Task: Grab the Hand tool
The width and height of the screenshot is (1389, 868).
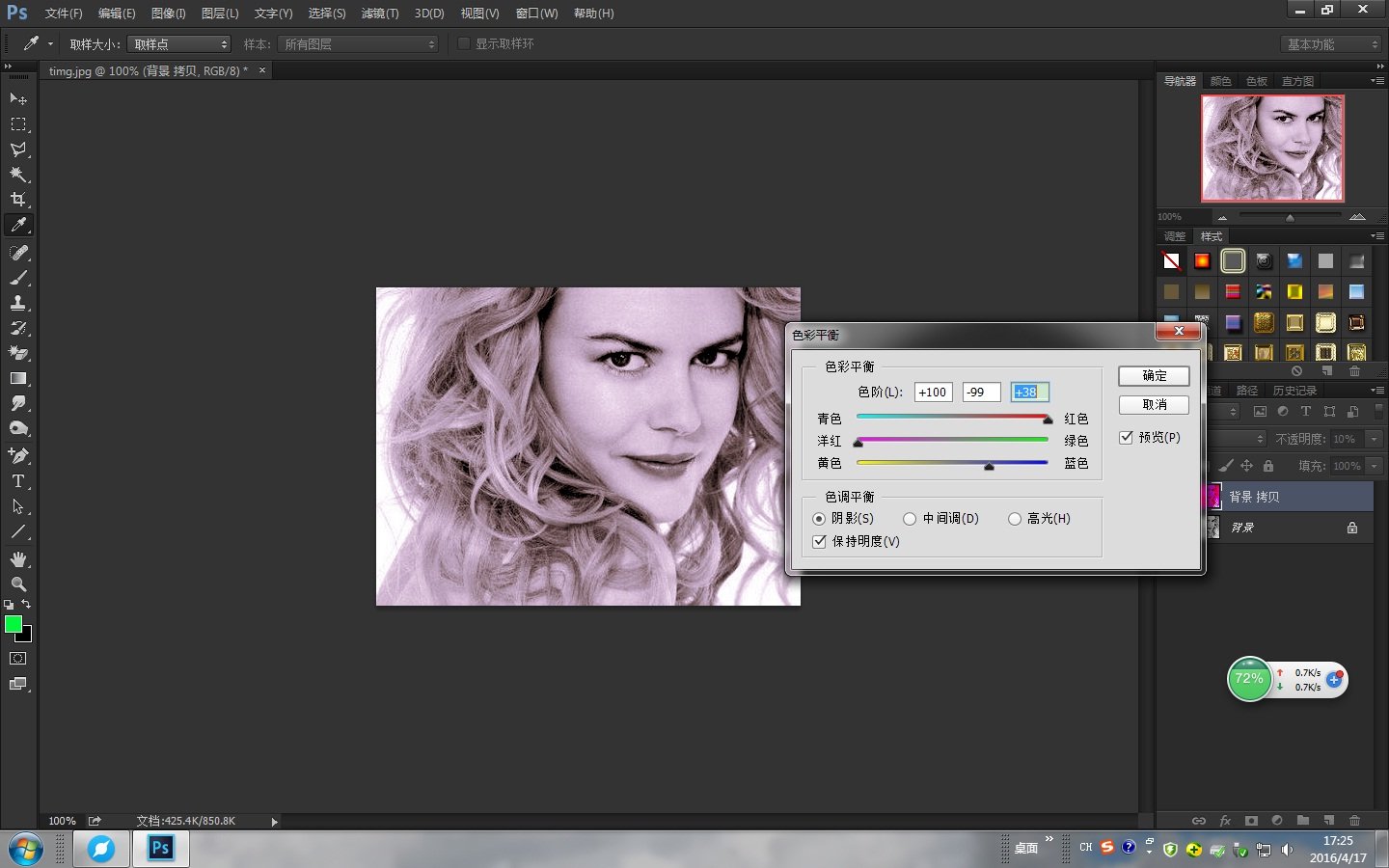Action: (19, 558)
